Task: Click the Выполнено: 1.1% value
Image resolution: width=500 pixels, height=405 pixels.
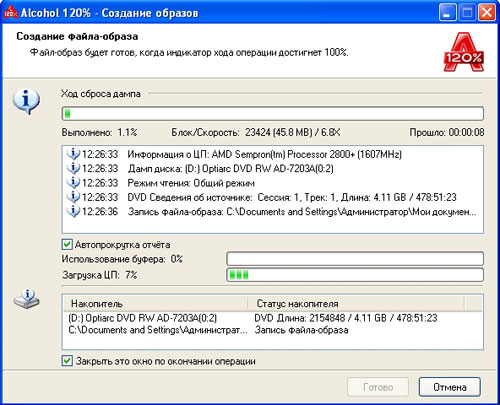Action: point(99,133)
